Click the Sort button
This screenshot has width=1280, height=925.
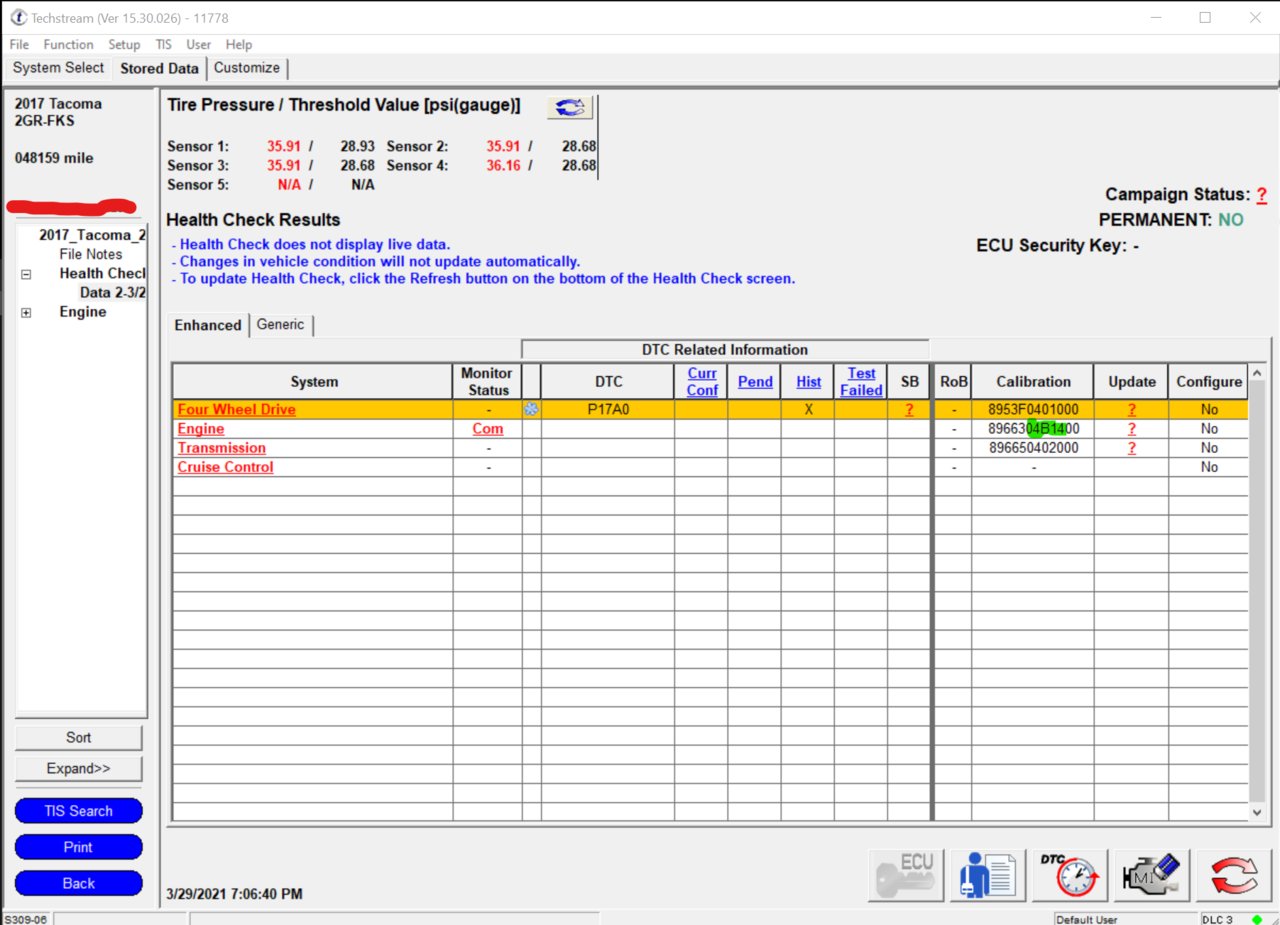[x=79, y=737]
